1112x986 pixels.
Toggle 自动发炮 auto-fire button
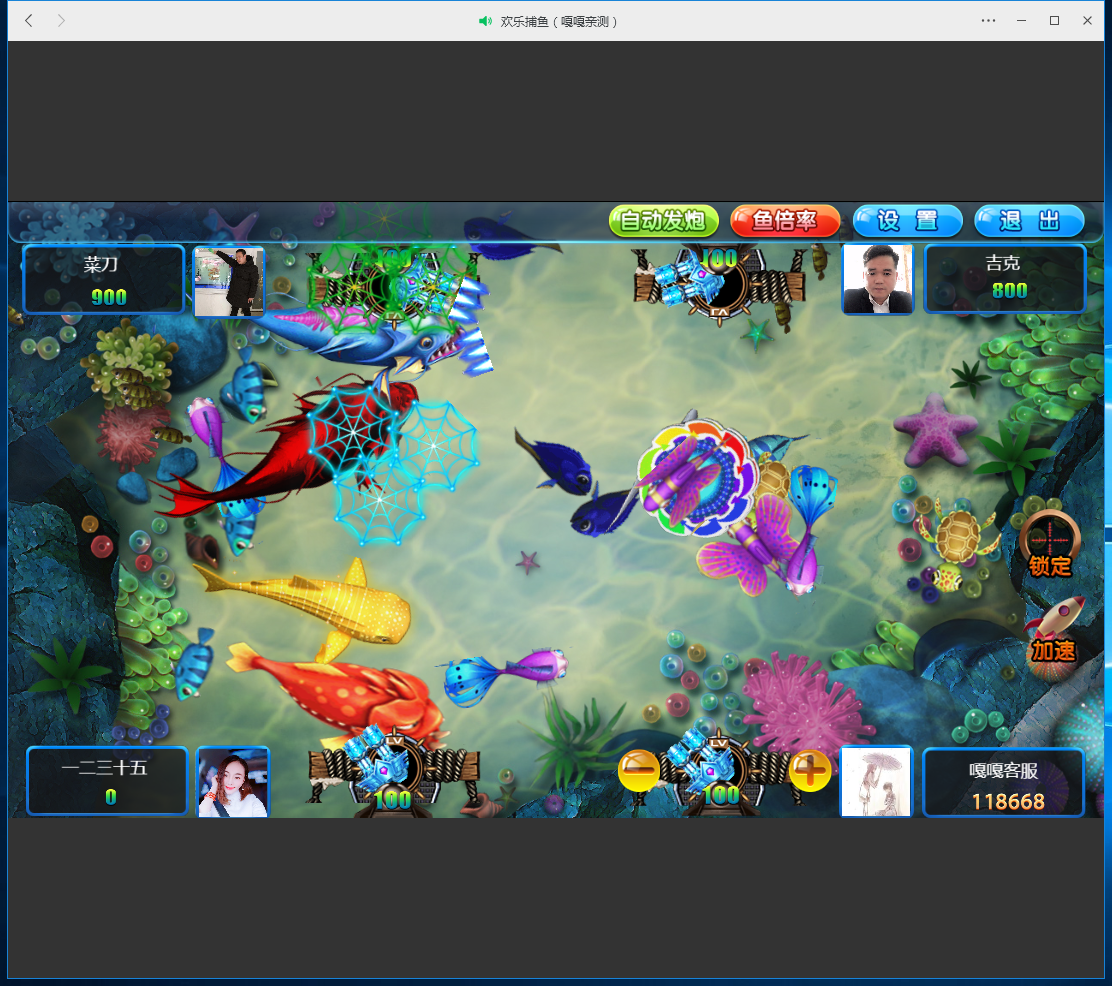tap(664, 221)
